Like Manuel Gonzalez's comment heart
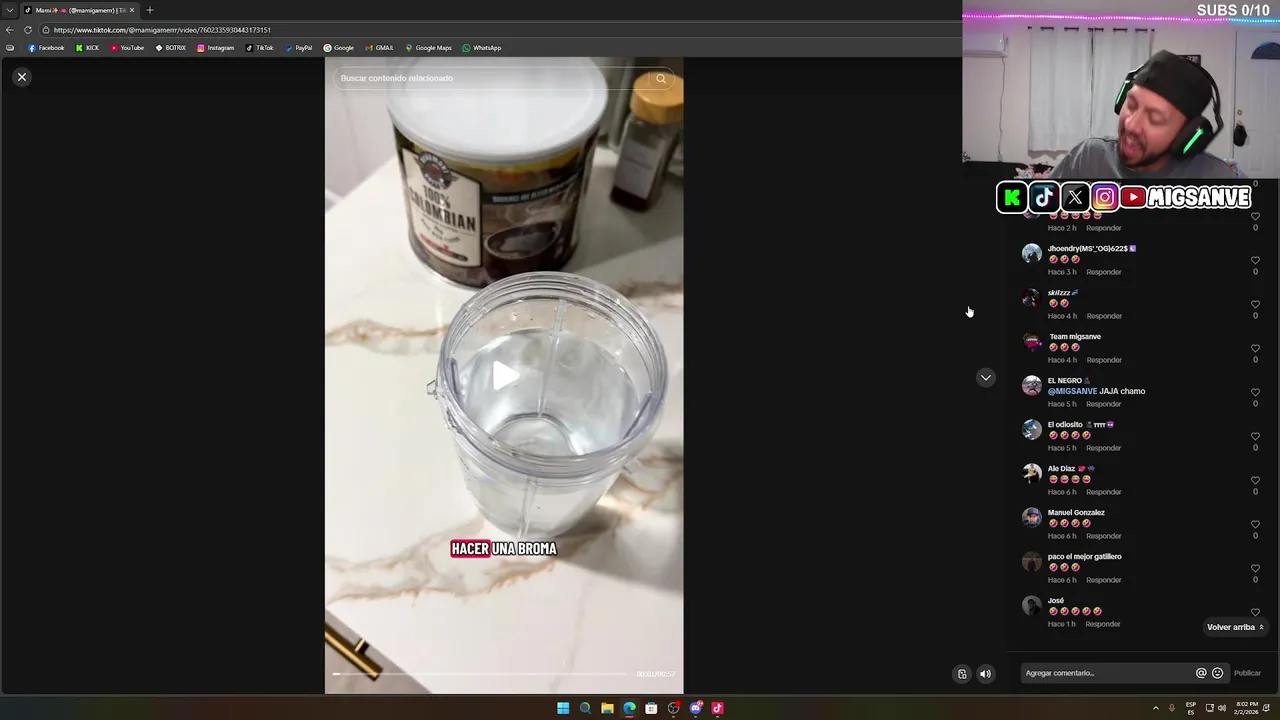Screen dimensions: 1280x720 point(1255,525)
